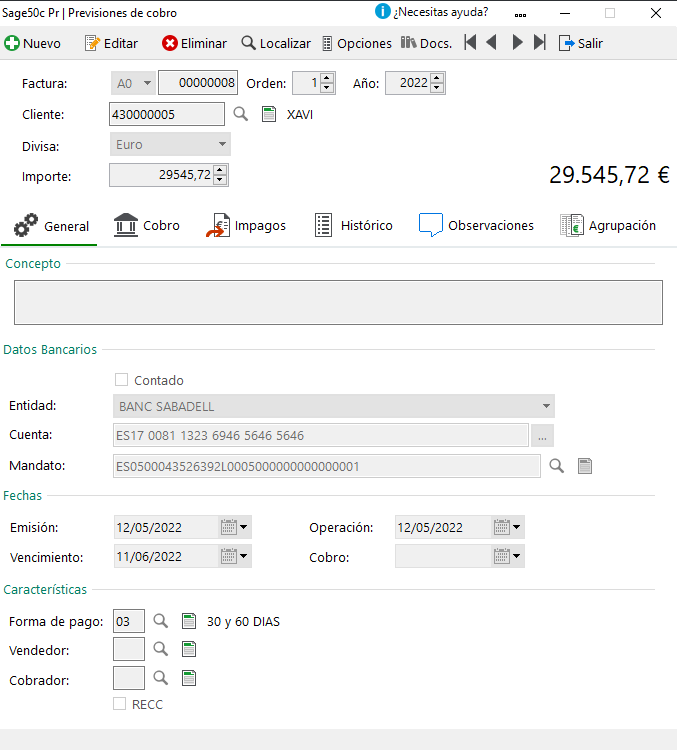Increase the Año value

436,78
